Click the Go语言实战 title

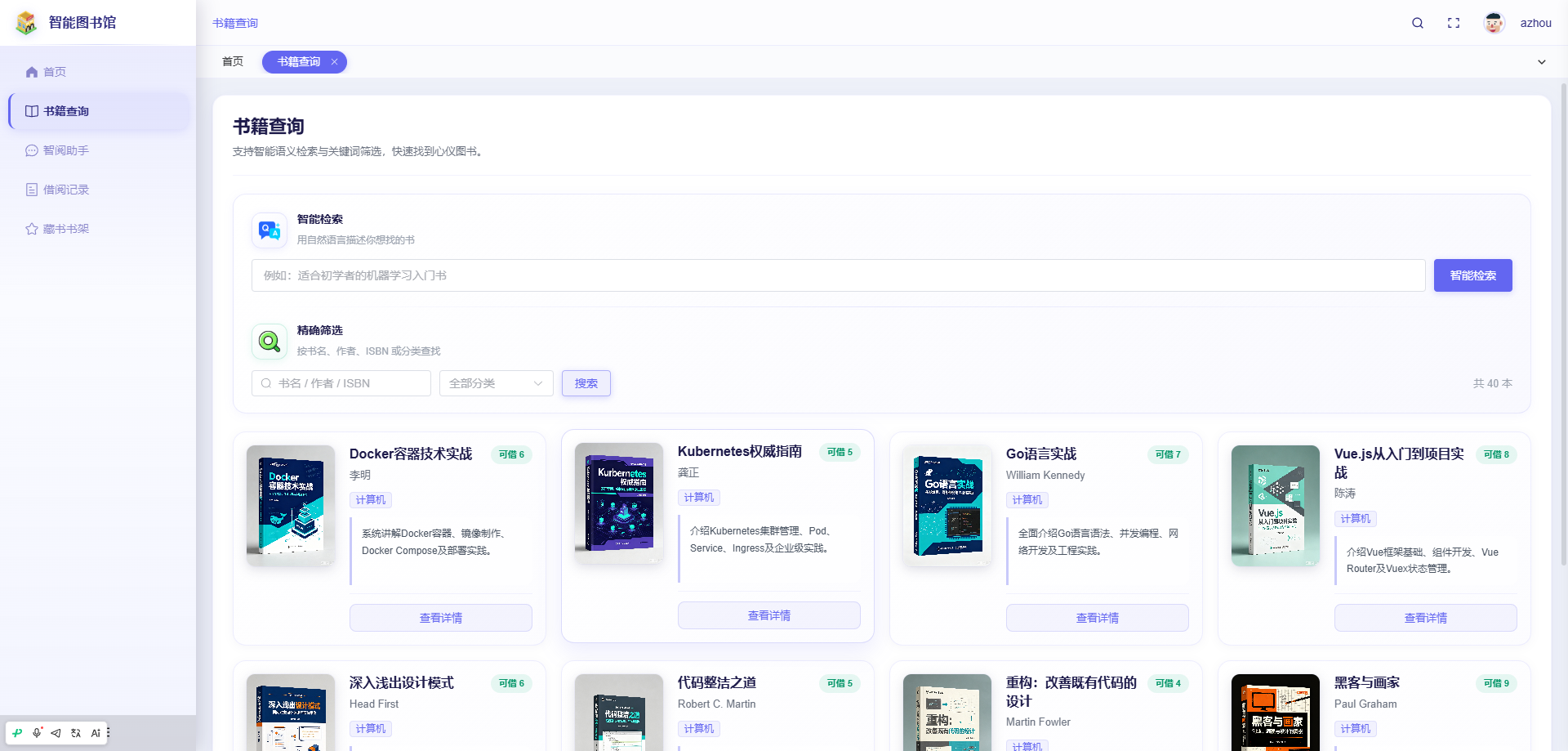(x=1041, y=454)
